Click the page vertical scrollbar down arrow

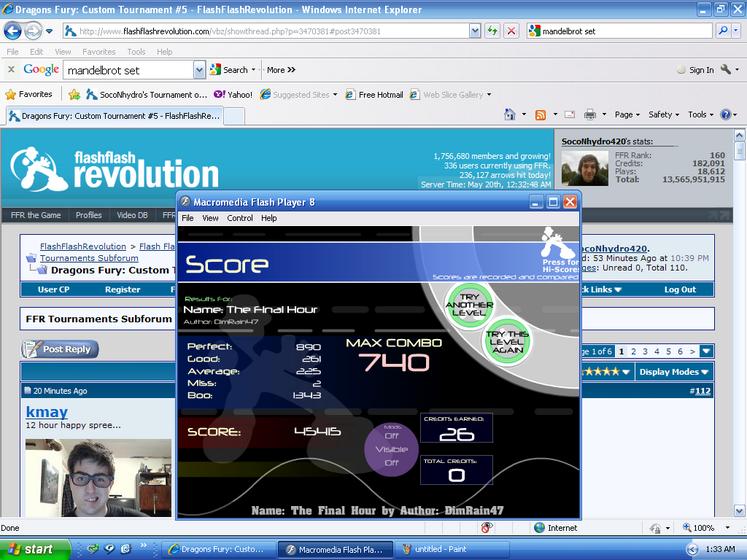pyautogui.click(x=739, y=510)
